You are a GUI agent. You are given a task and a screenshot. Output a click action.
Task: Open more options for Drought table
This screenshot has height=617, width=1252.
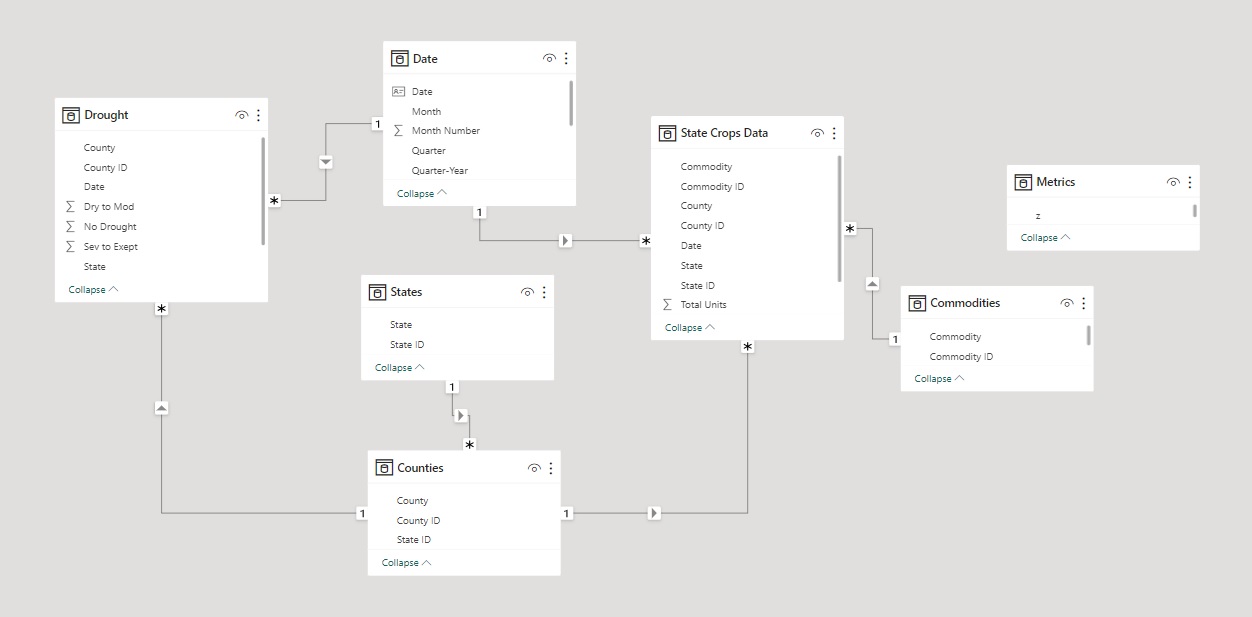(x=258, y=115)
